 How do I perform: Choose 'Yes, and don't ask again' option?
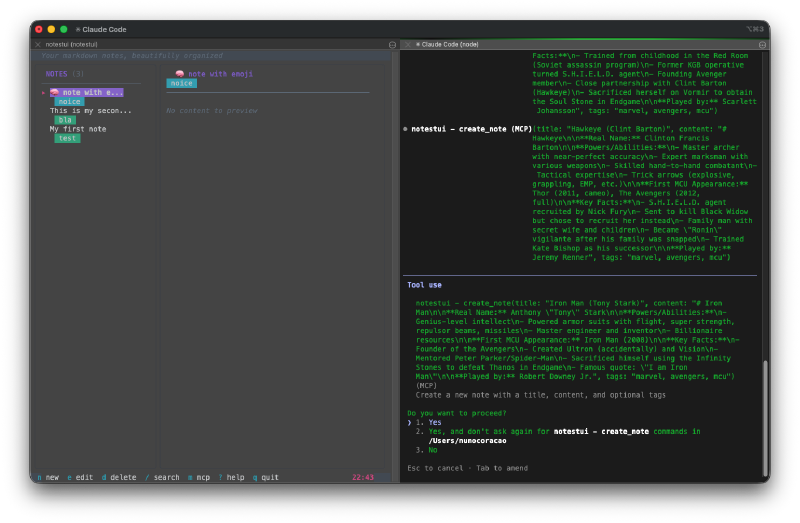coord(558,436)
